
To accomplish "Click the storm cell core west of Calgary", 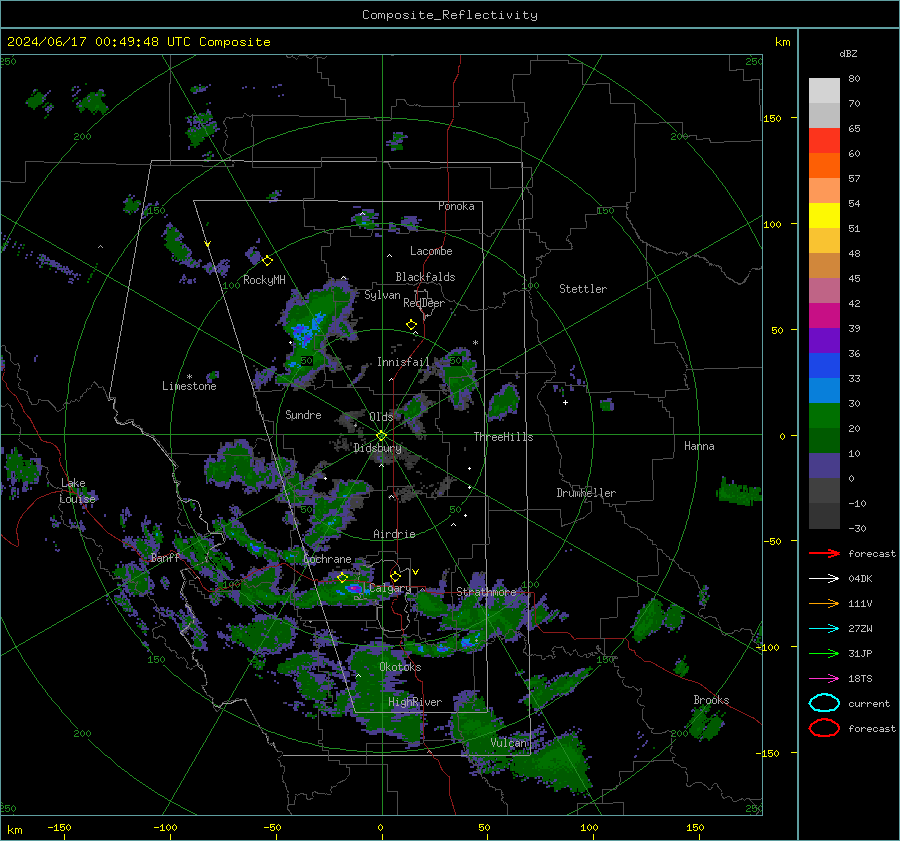I will 355,588.
